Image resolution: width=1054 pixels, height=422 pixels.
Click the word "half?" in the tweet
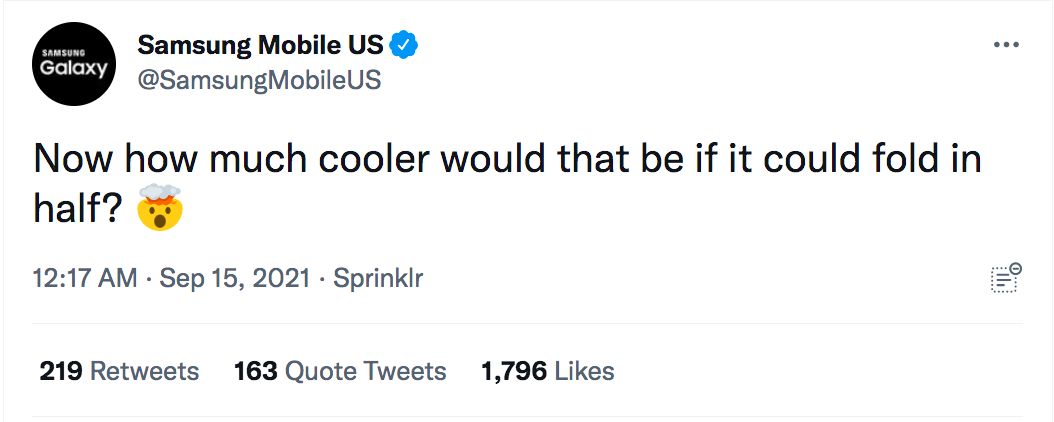tap(78, 208)
